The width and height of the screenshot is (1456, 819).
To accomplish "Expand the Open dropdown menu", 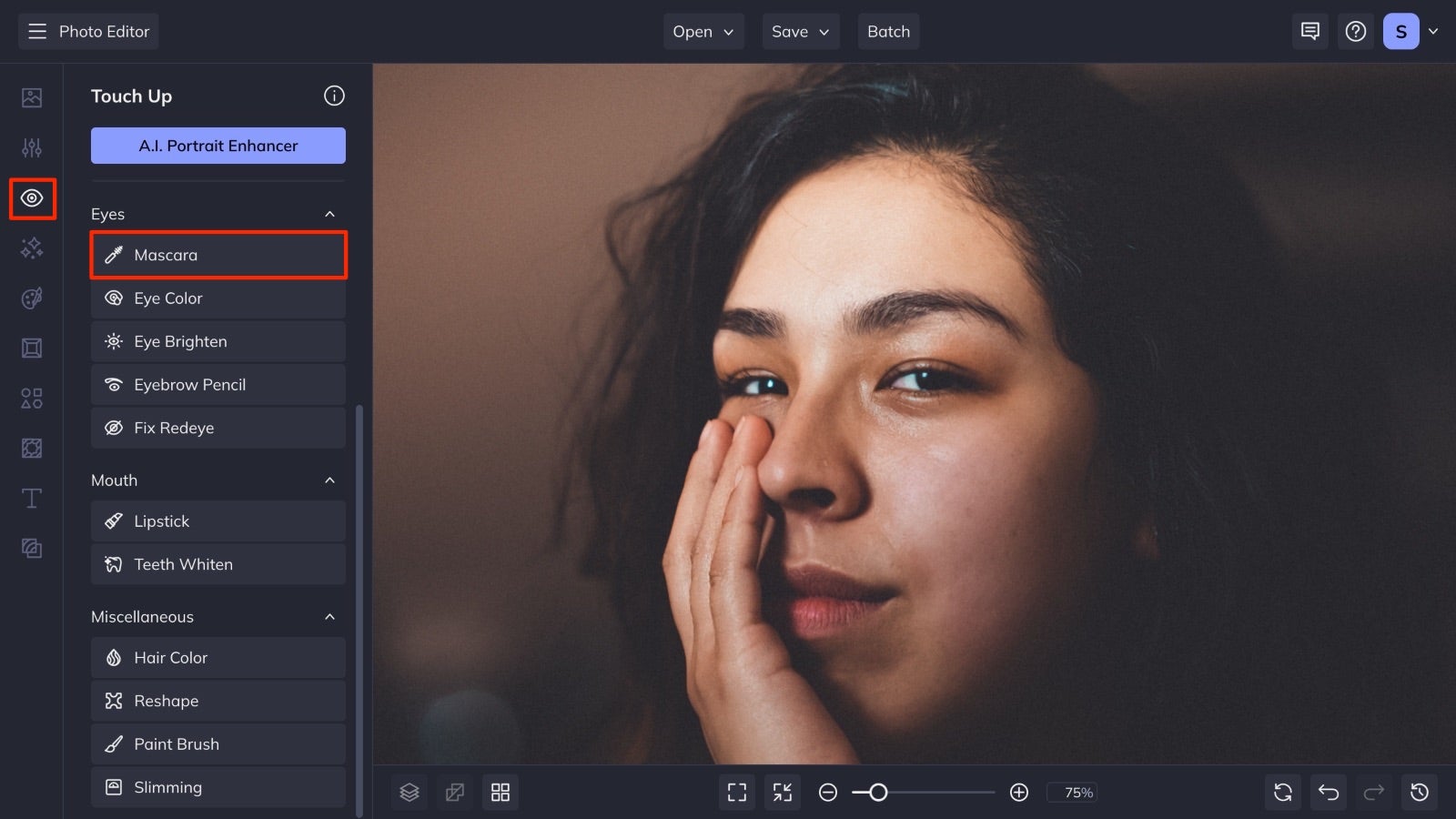I will click(703, 32).
